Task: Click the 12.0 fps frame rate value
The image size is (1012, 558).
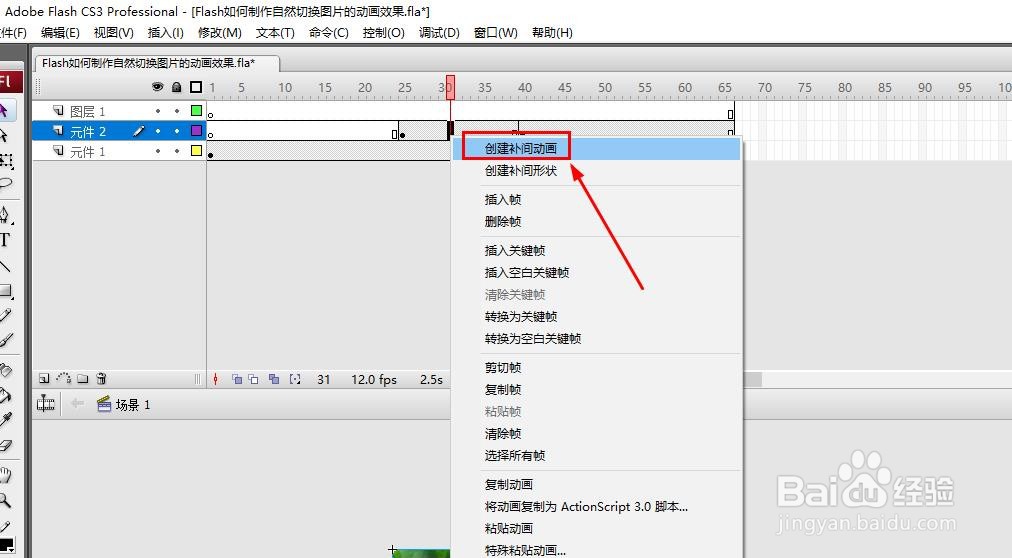Action: pyautogui.click(x=374, y=379)
